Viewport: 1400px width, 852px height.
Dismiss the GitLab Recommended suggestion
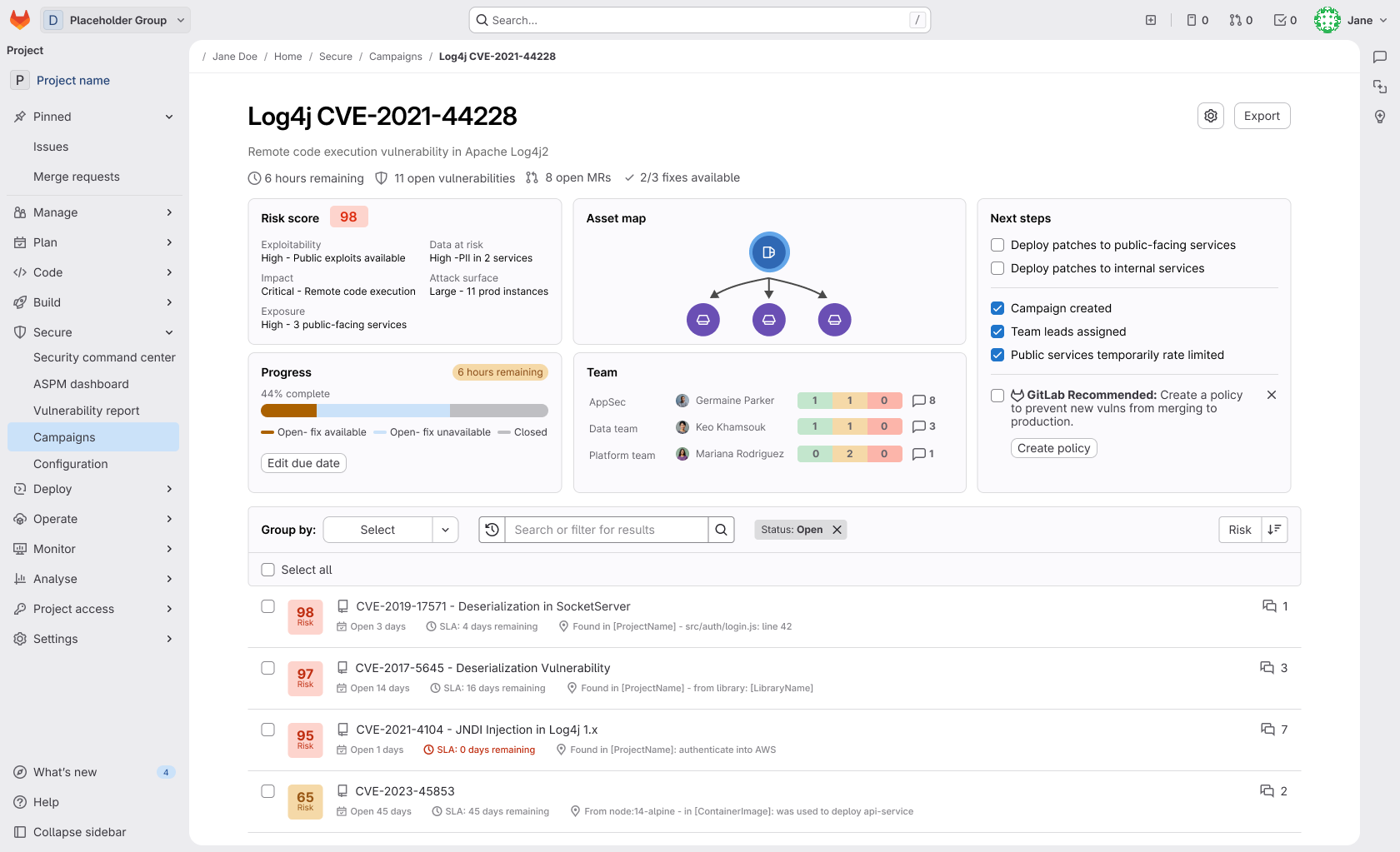(1272, 395)
